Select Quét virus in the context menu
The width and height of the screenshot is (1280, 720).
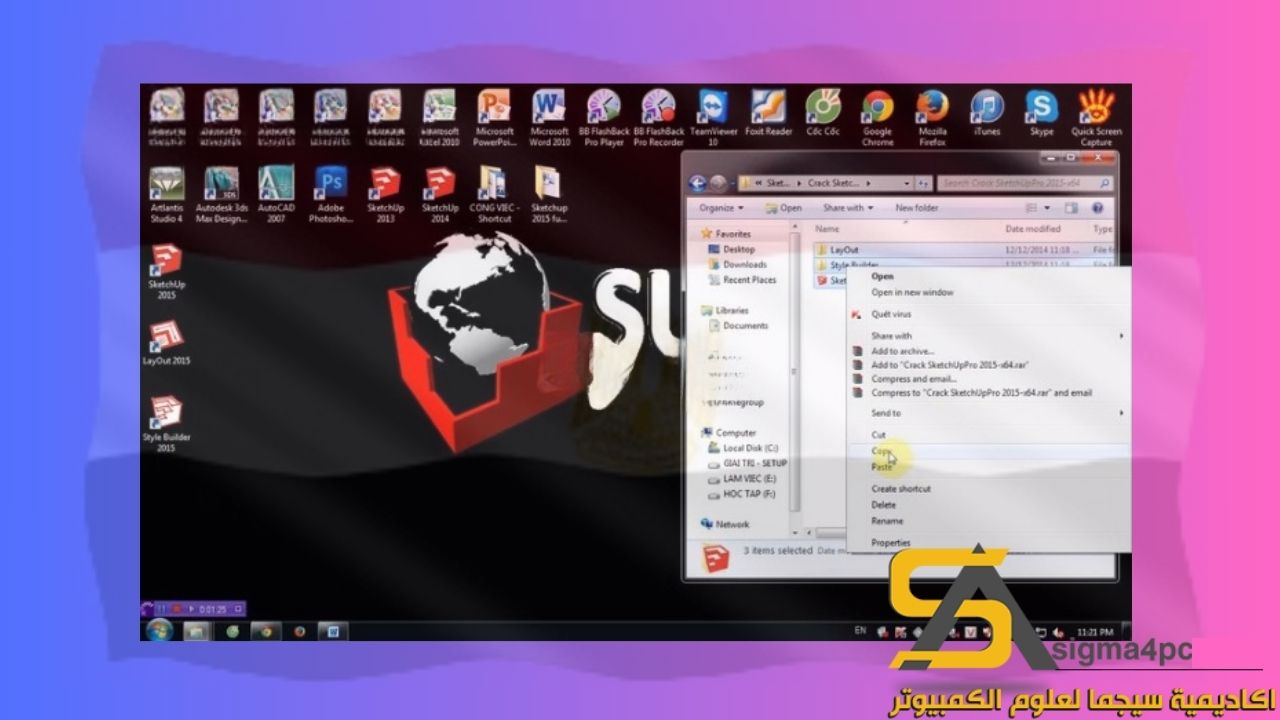(x=891, y=314)
